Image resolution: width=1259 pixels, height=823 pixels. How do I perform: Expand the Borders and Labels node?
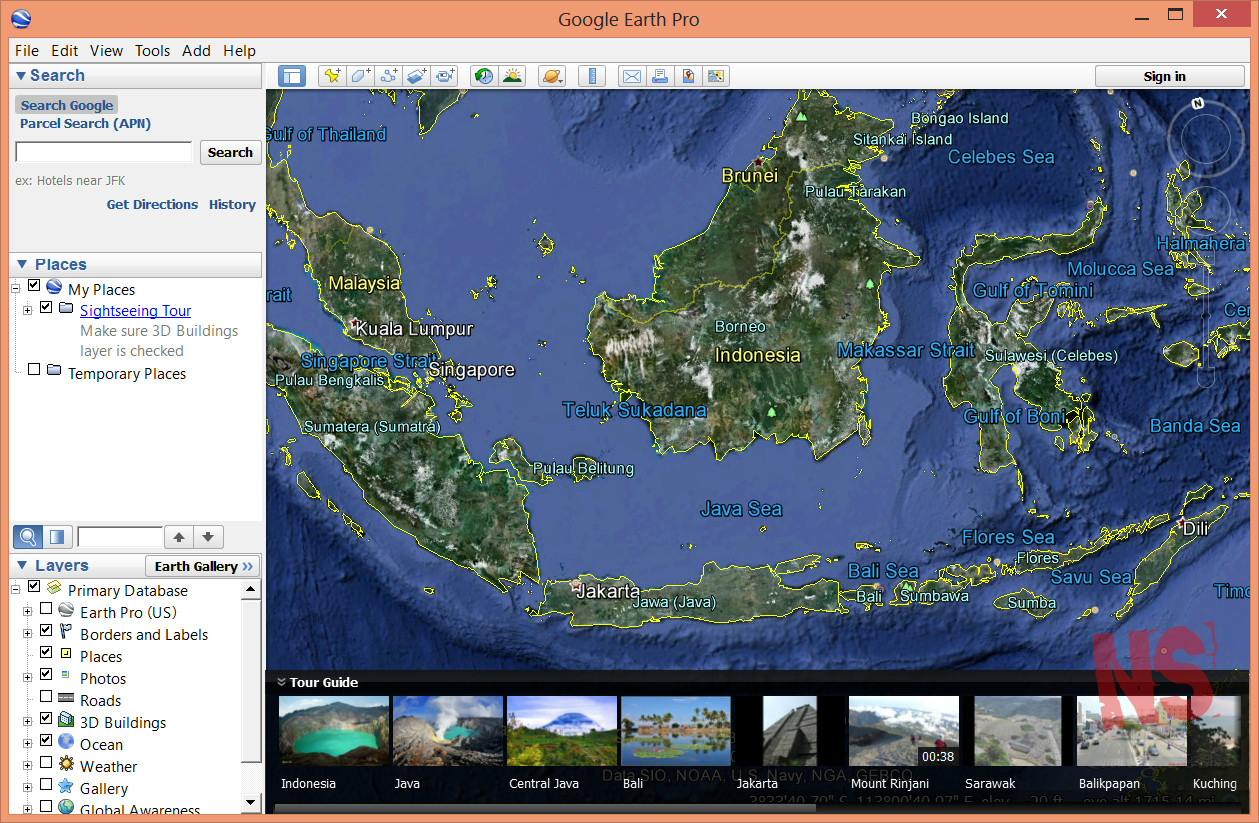28,634
